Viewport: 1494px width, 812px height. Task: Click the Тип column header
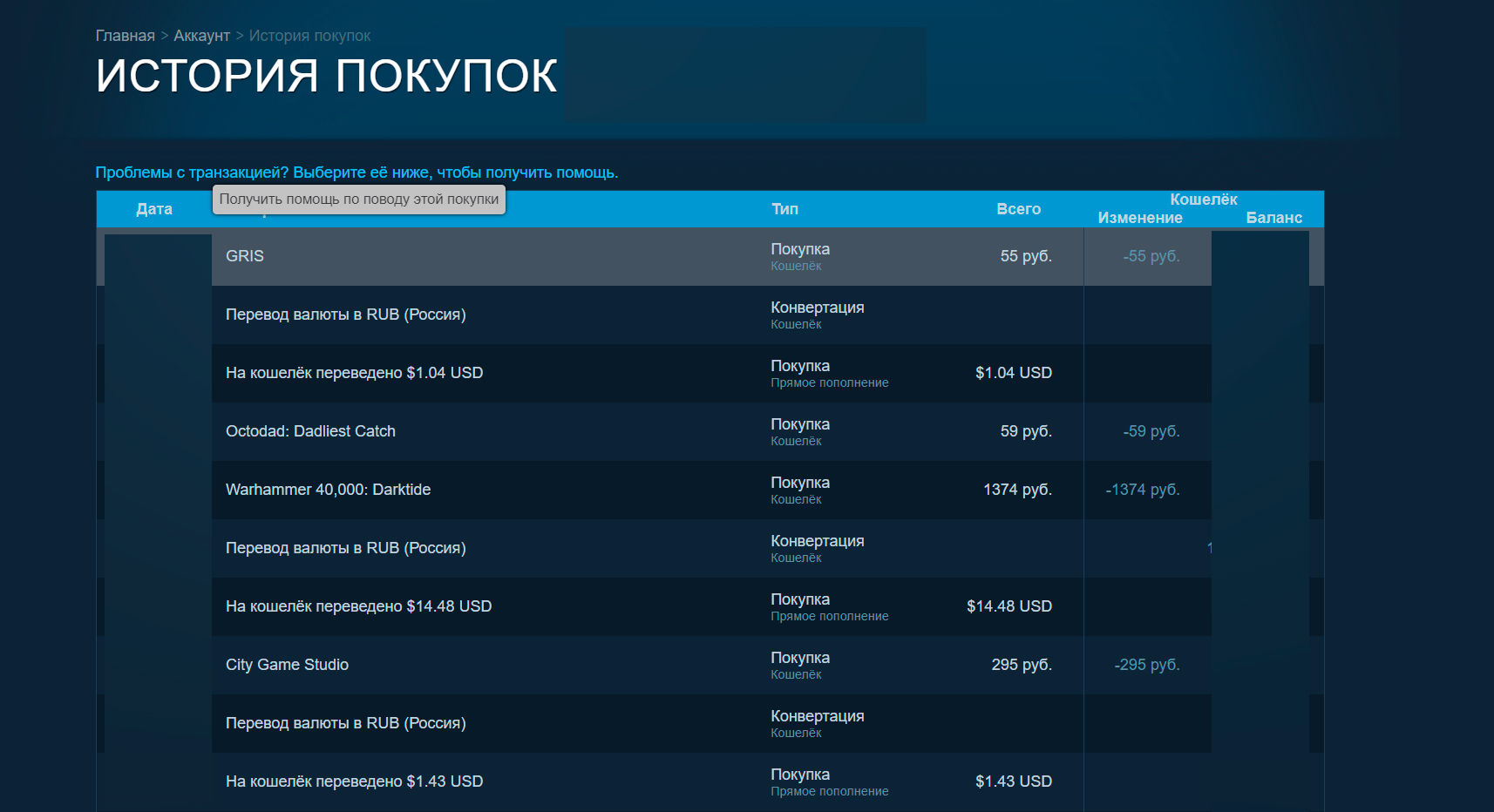(x=784, y=209)
